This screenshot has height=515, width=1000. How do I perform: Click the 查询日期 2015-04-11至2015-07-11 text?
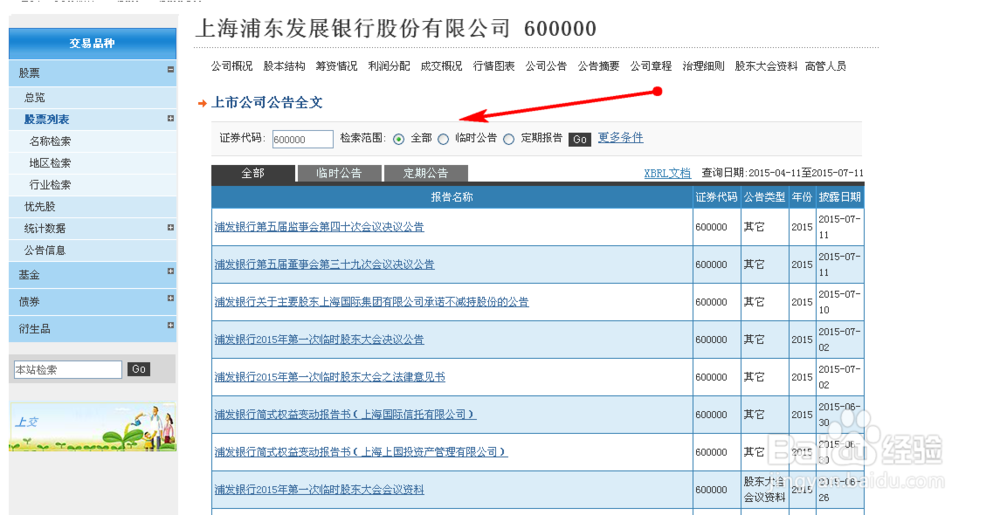click(x=783, y=173)
